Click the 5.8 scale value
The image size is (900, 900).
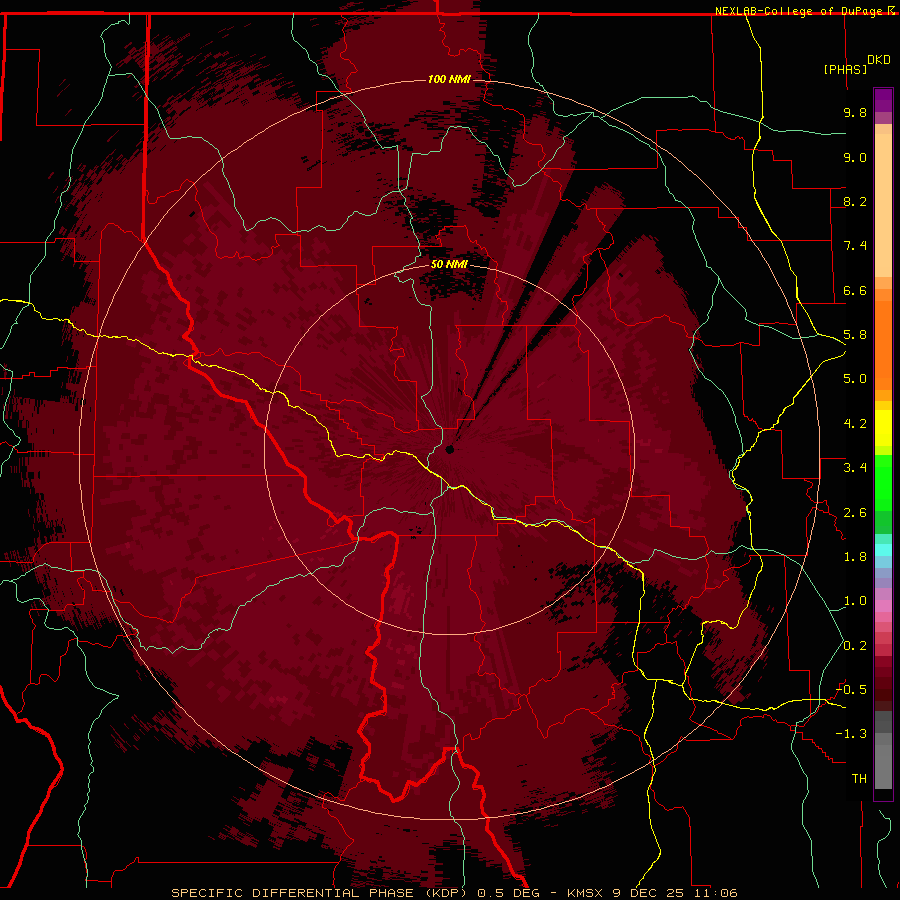[x=855, y=335]
